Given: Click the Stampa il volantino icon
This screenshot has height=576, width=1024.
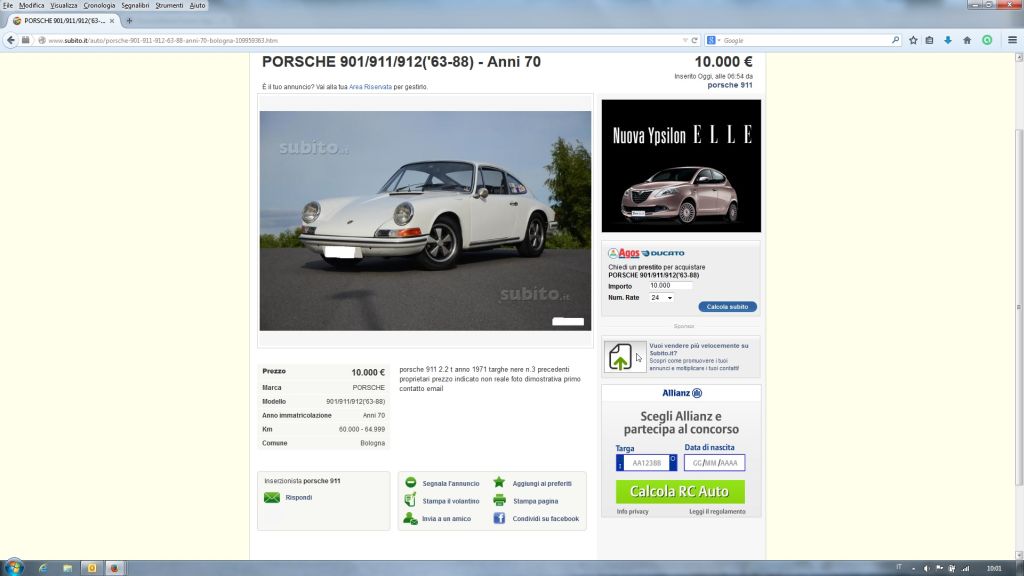Looking at the screenshot, I should coord(410,500).
